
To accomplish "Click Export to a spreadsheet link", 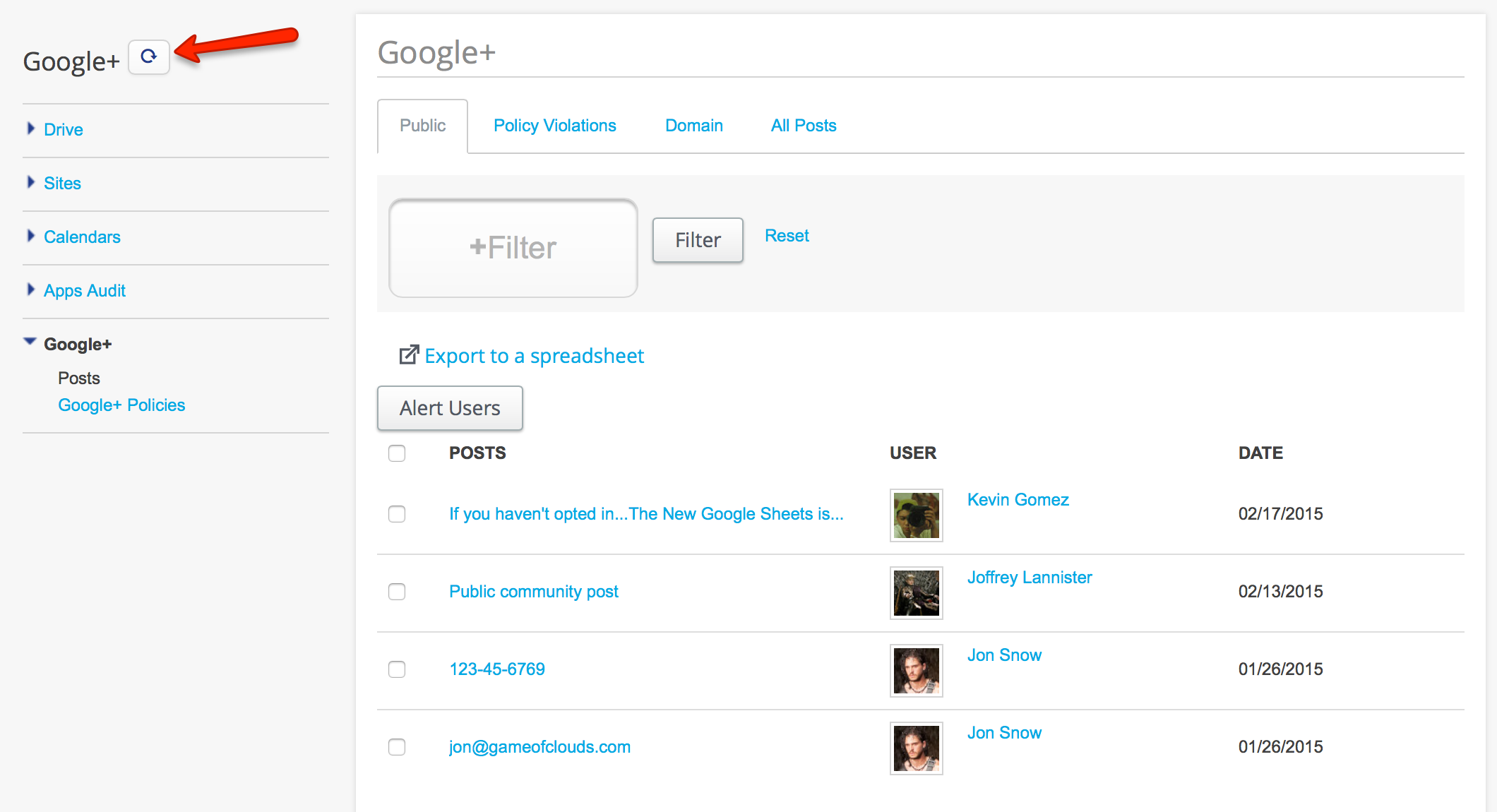I will pyautogui.click(x=534, y=356).
